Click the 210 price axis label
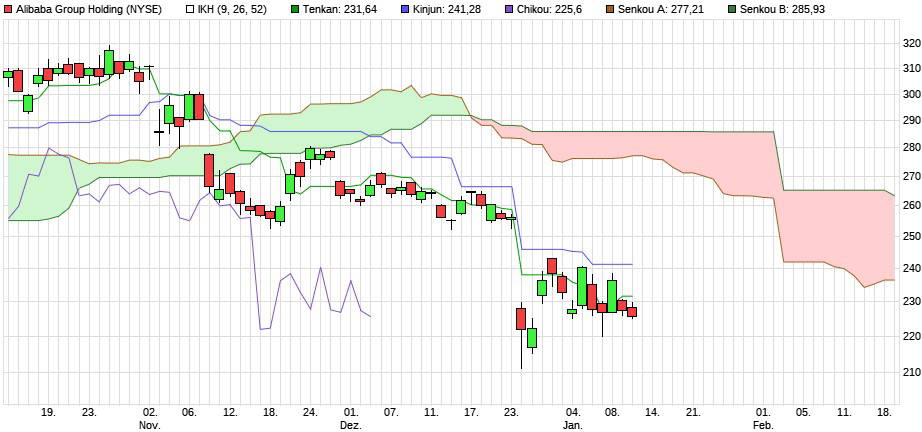The image size is (922, 432). (x=910, y=372)
